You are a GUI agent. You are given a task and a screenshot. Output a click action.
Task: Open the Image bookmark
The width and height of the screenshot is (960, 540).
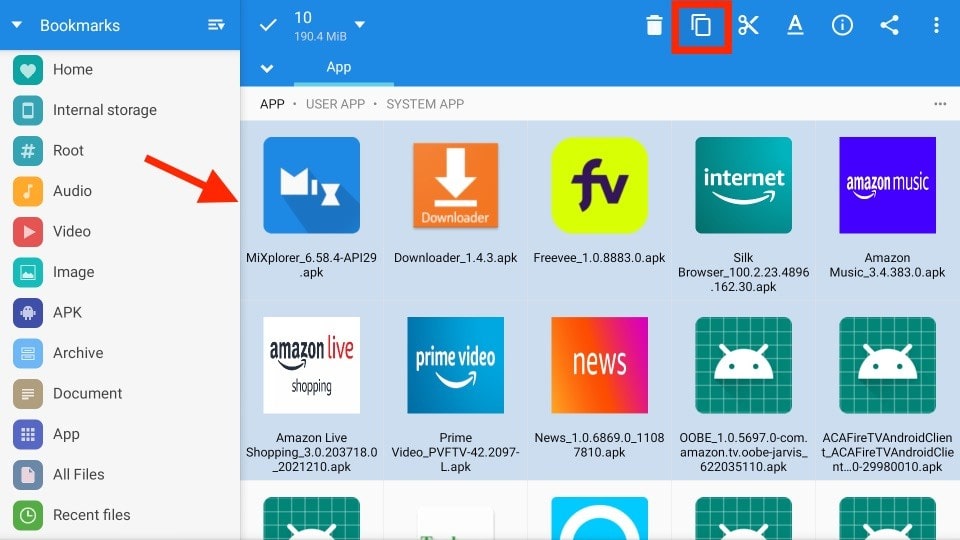coord(120,272)
